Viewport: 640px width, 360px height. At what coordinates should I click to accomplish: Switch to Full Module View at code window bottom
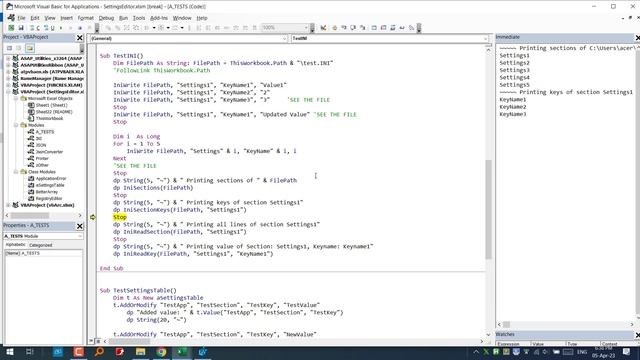(98, 341)
